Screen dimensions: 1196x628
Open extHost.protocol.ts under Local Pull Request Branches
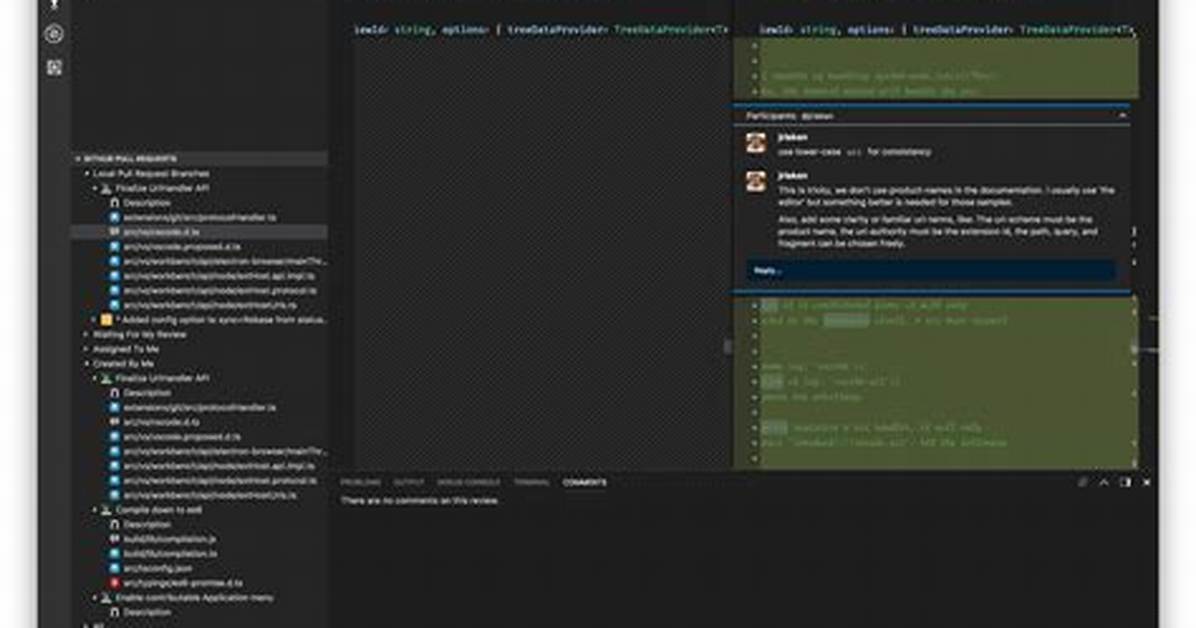pyautogui.click(x=220, y=291)
